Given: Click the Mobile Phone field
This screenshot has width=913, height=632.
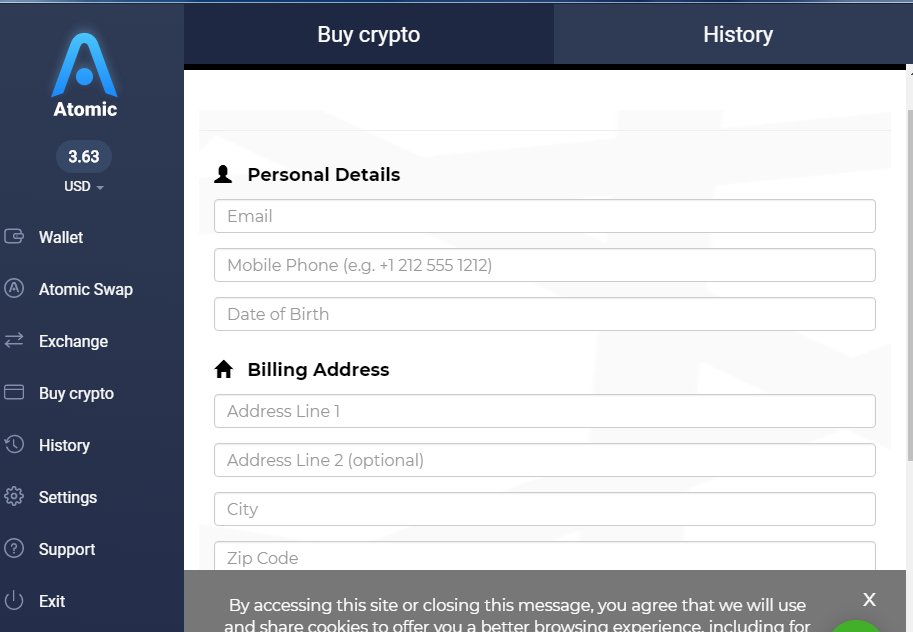Looking at the screenshot, I should (544, 265).
